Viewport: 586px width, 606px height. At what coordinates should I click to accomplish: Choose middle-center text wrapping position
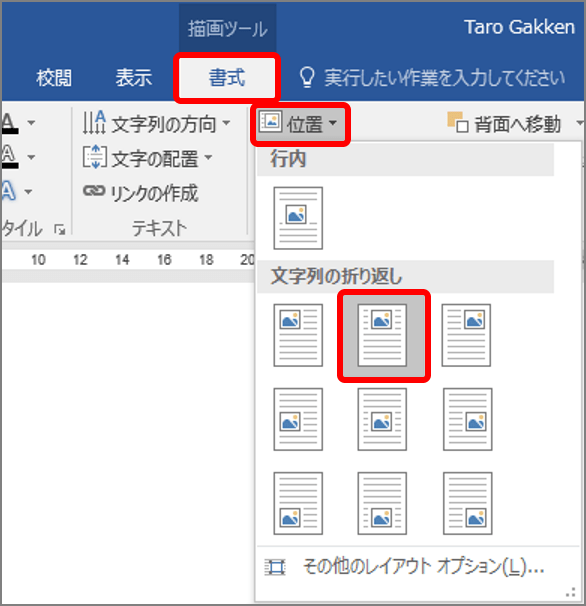(x=382, y=419)
